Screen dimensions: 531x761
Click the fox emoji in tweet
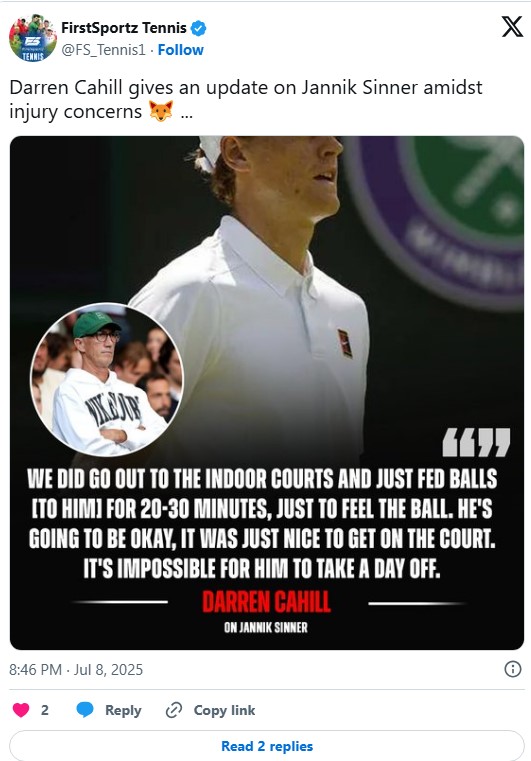tap(161, 112)
